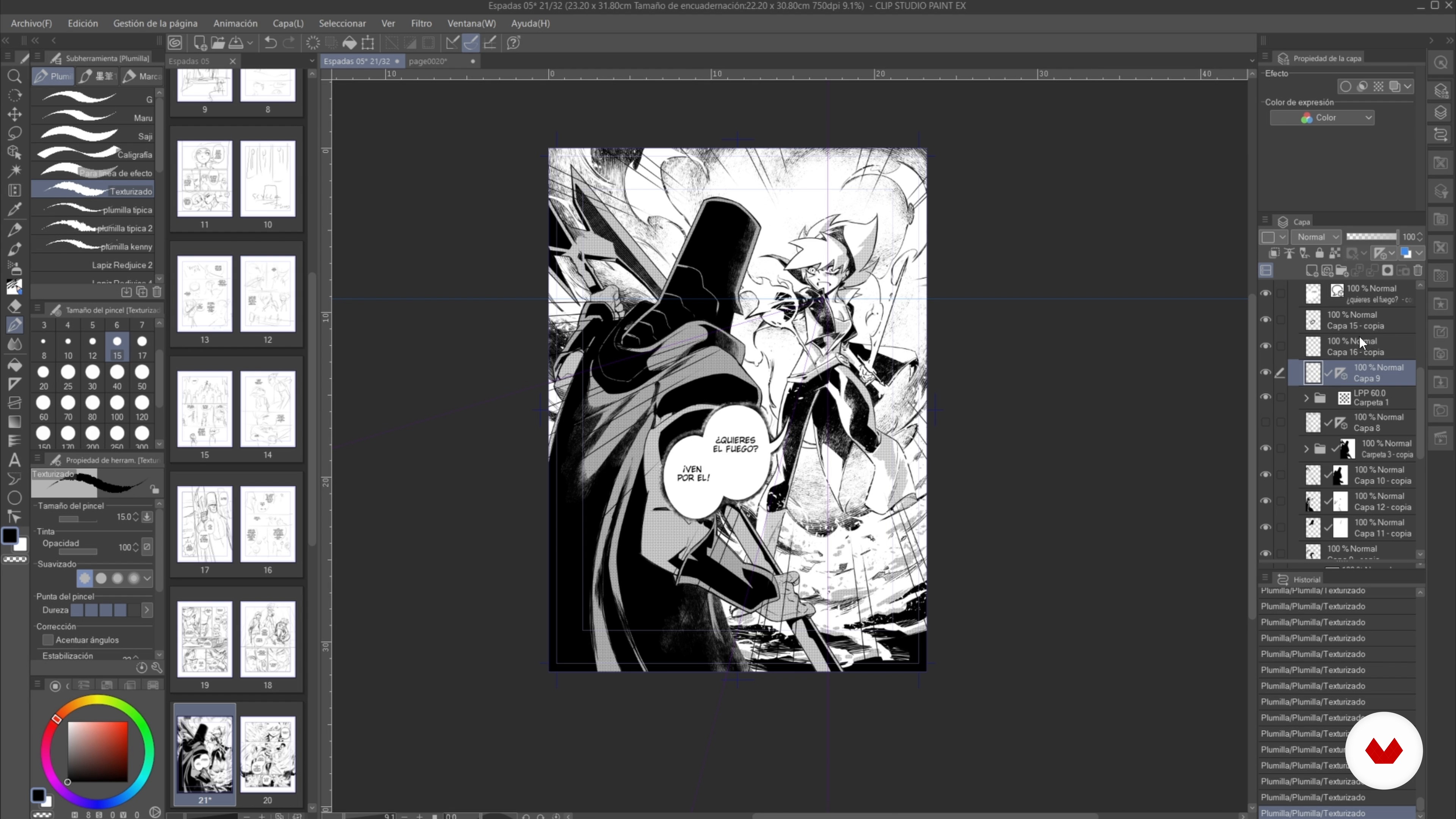The height and width of the screenshot is (819, 1456).
Task: Open the Suavizado options dropdown
Action: 147,578
